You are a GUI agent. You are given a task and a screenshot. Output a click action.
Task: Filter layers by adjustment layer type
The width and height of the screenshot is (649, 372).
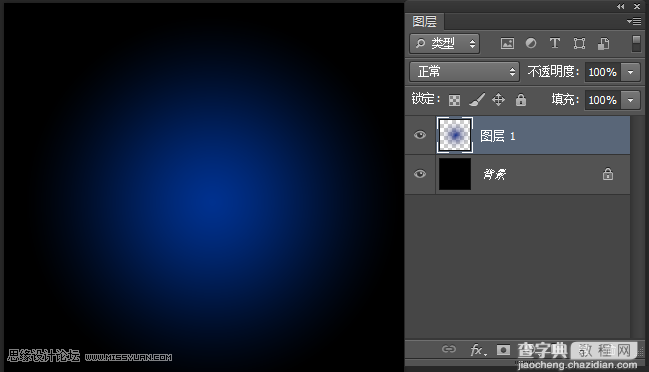tap(531, 43)
